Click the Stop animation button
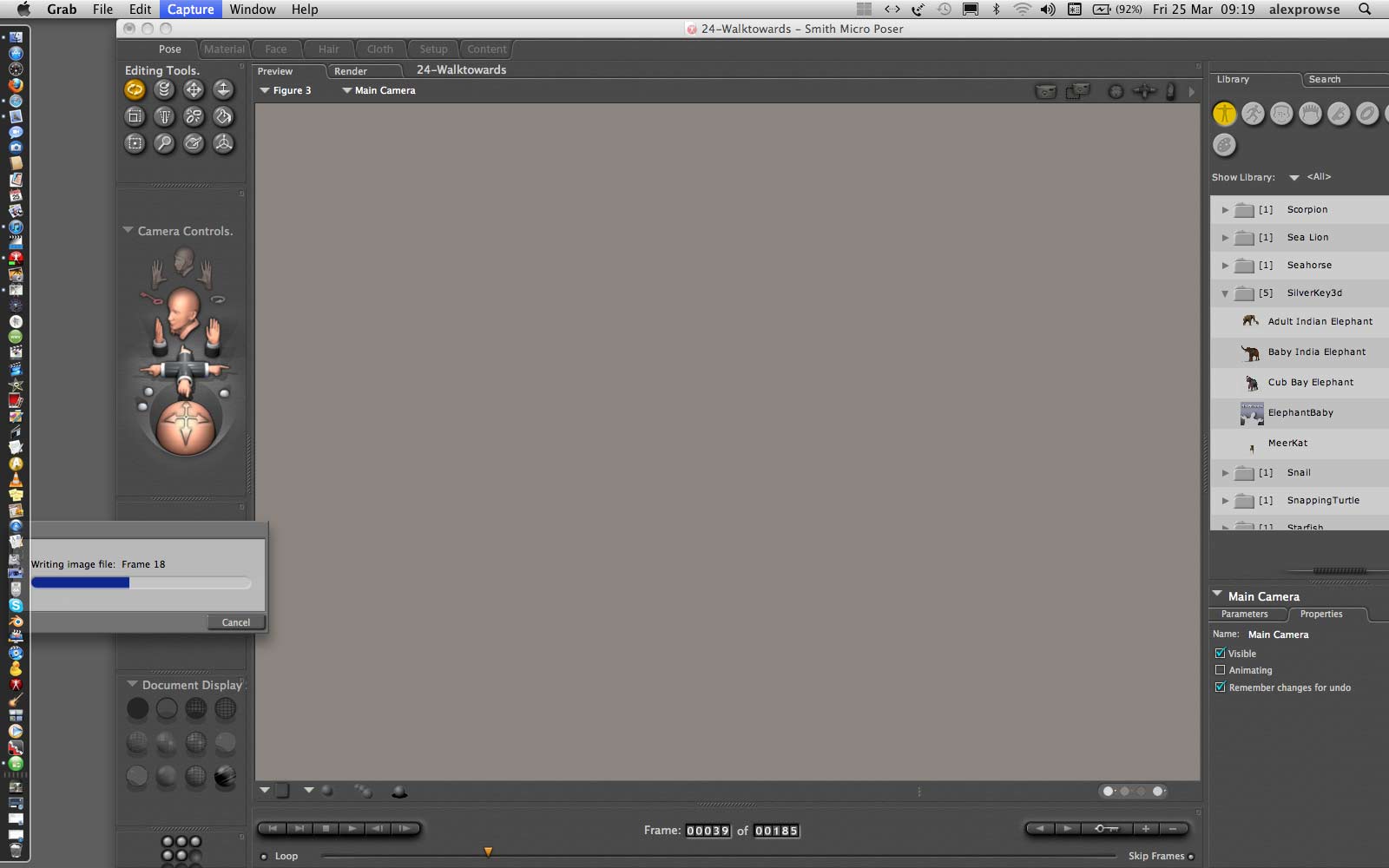This screenshot has height=868, width=1389. 326,829
